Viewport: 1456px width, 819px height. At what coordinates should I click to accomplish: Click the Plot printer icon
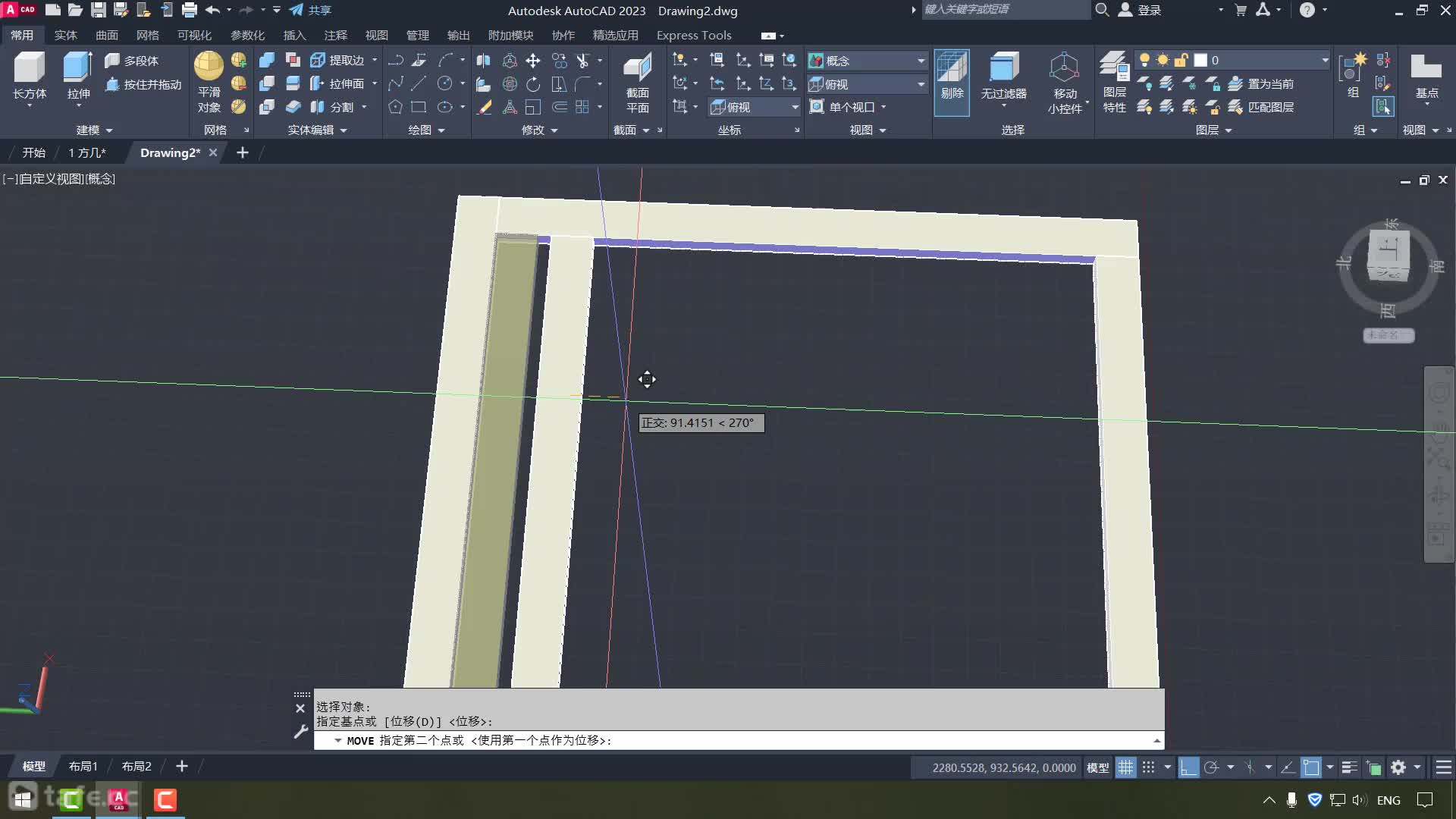pos(190,10)
